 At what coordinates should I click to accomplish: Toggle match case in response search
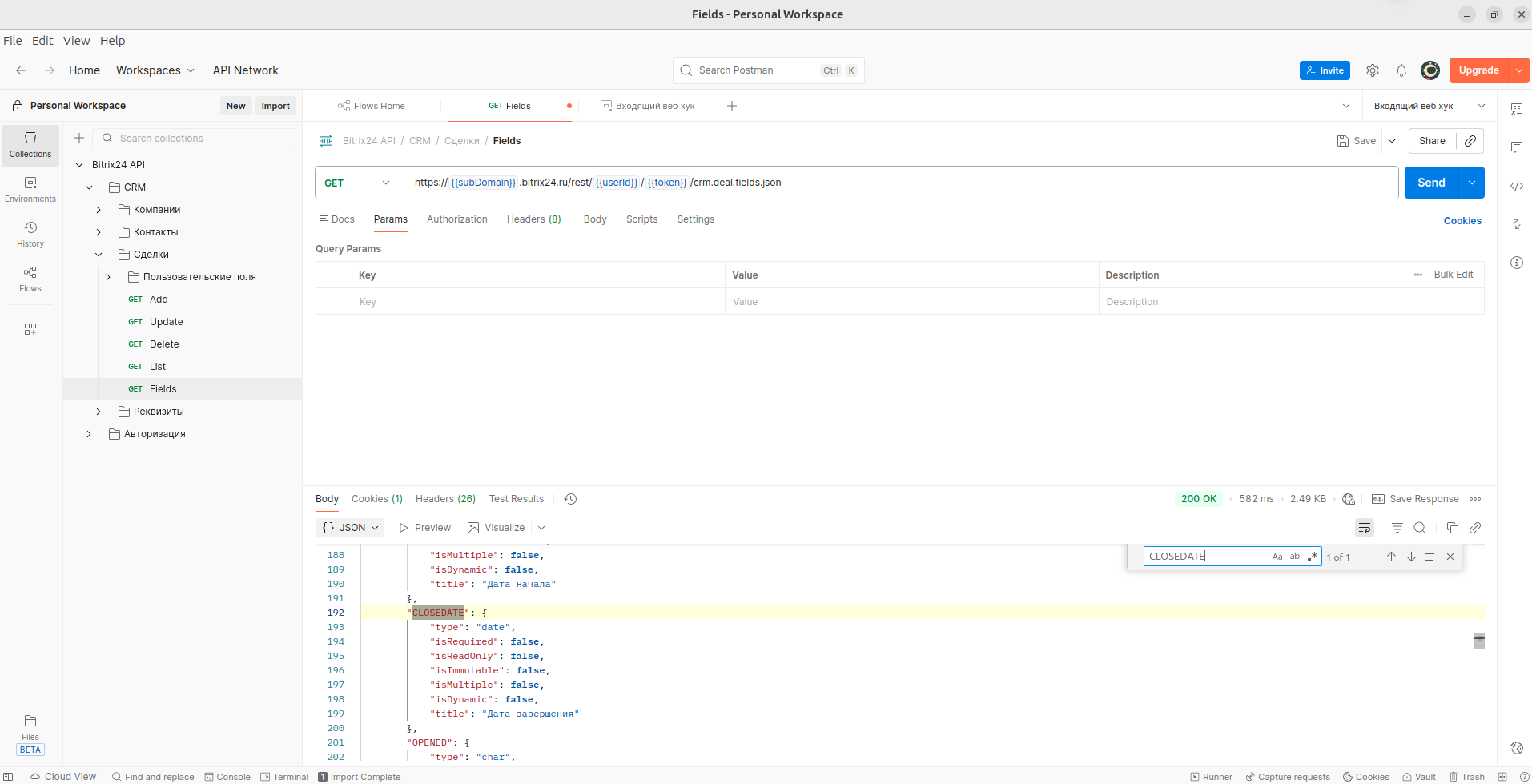click(x=1277, y=557)
